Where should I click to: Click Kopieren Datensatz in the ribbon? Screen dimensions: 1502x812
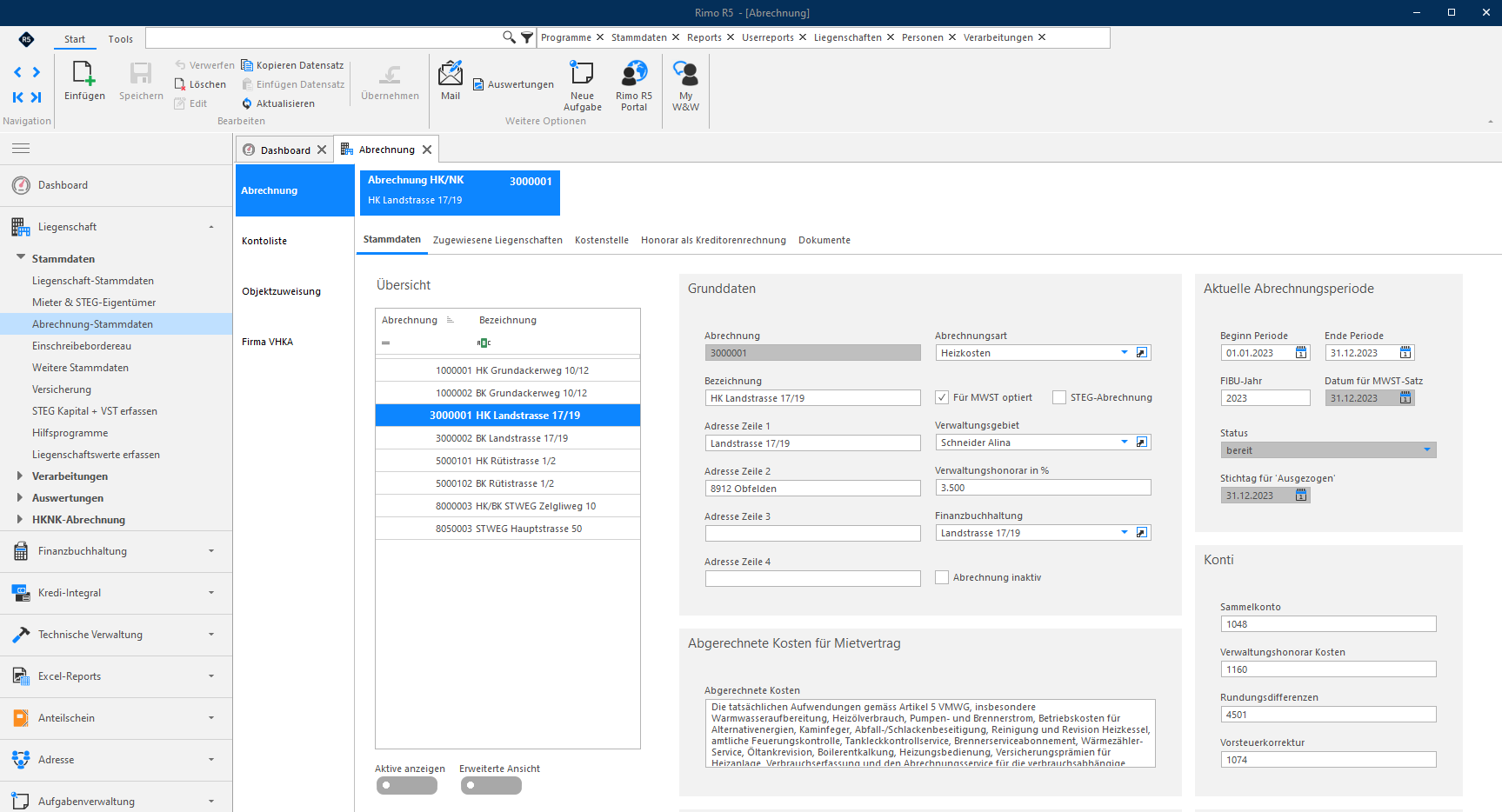292,65
